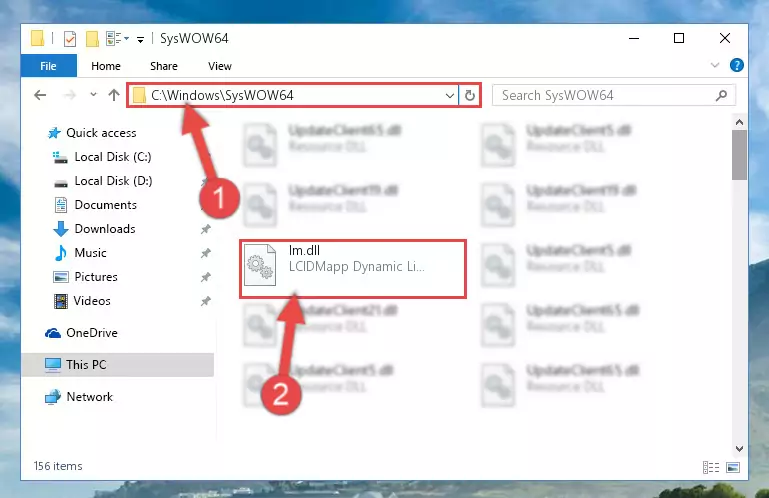Select Network in navigation pane
Viewport: 769px width, 498px height.
[89, 397]
